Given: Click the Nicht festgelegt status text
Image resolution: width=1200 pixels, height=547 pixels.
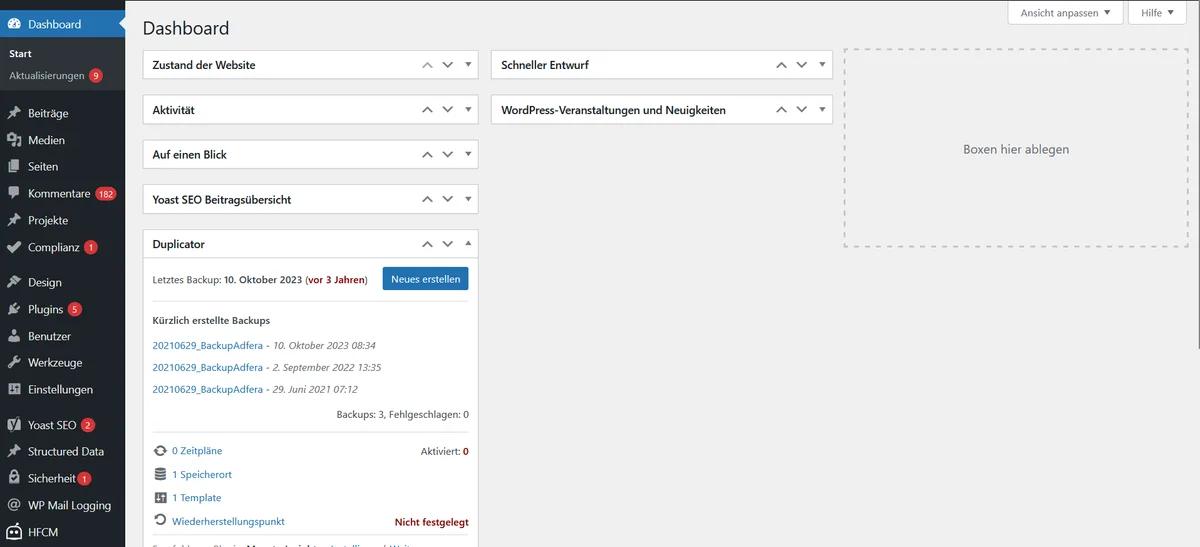Looking at the screenshot, I should coord(432,522).
